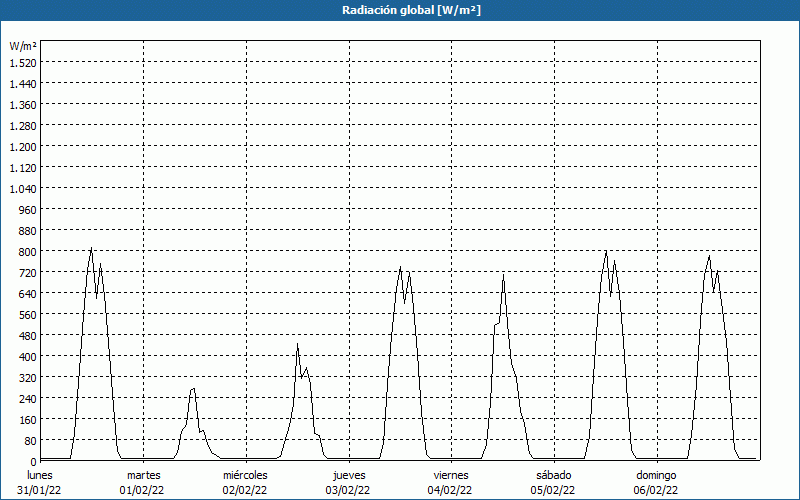
Task: Click the 'lunes' day label
Action: [x=40, y=475]
